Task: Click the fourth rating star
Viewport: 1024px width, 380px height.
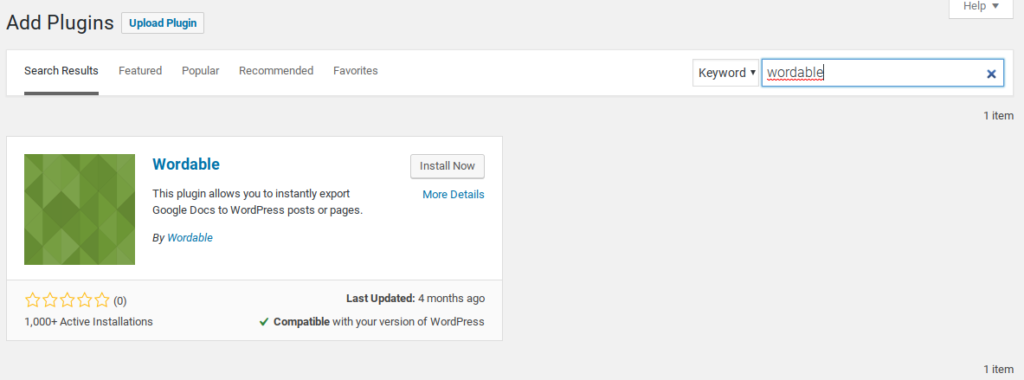Action: 84,300
